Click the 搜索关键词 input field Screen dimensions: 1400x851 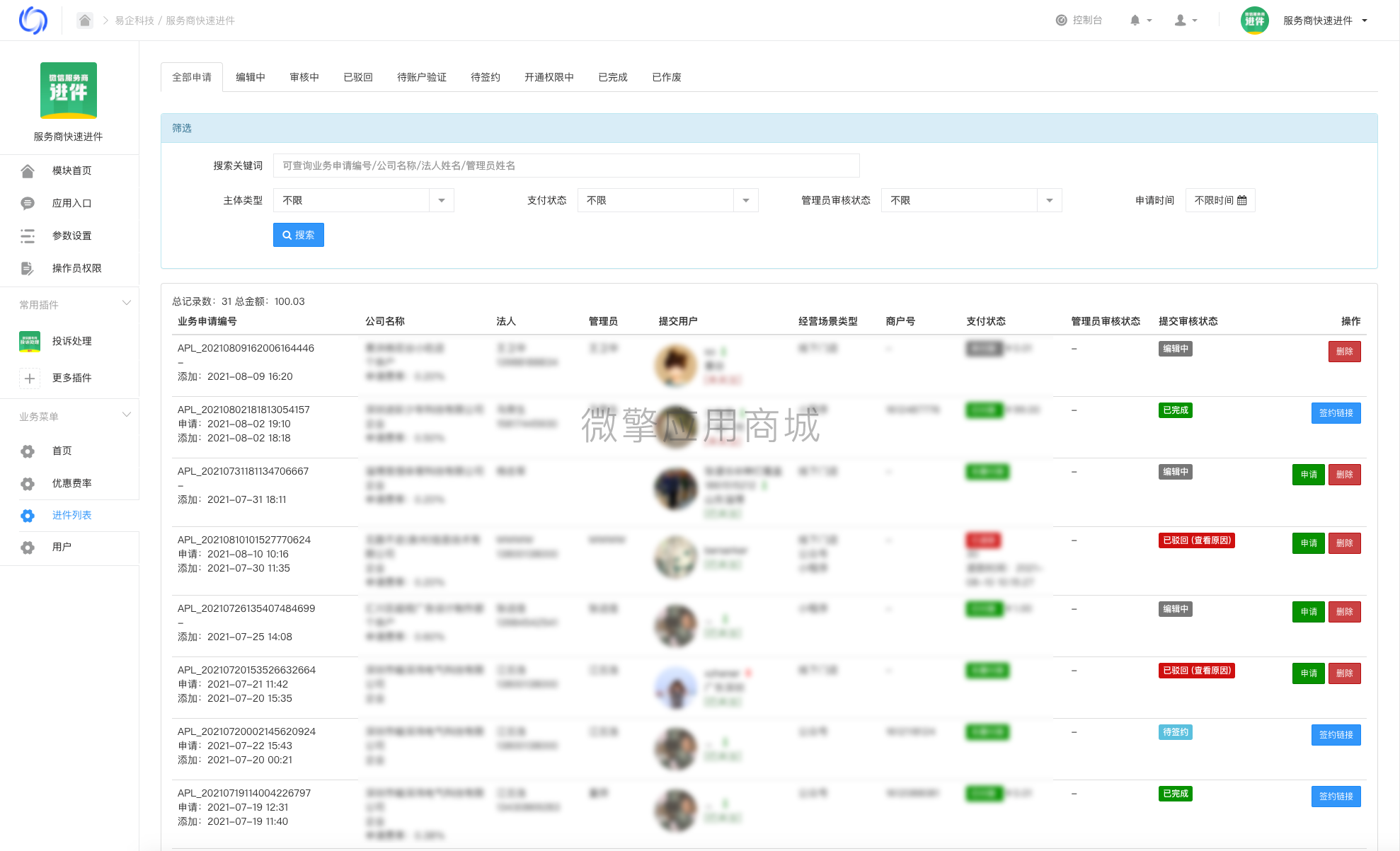point(566,166)
